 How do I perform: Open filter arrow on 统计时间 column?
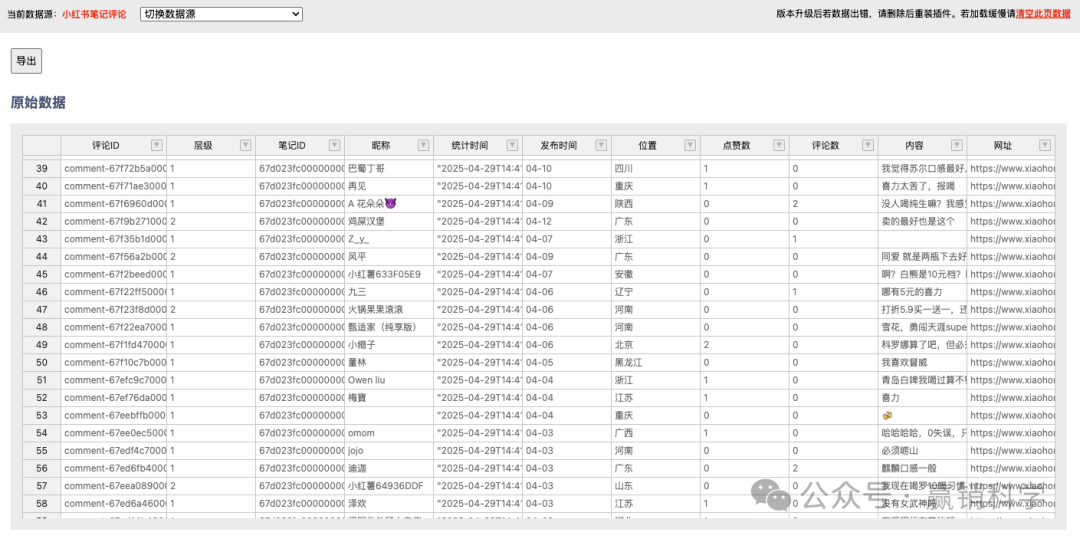pyautogui.click(x=512, y=145)
